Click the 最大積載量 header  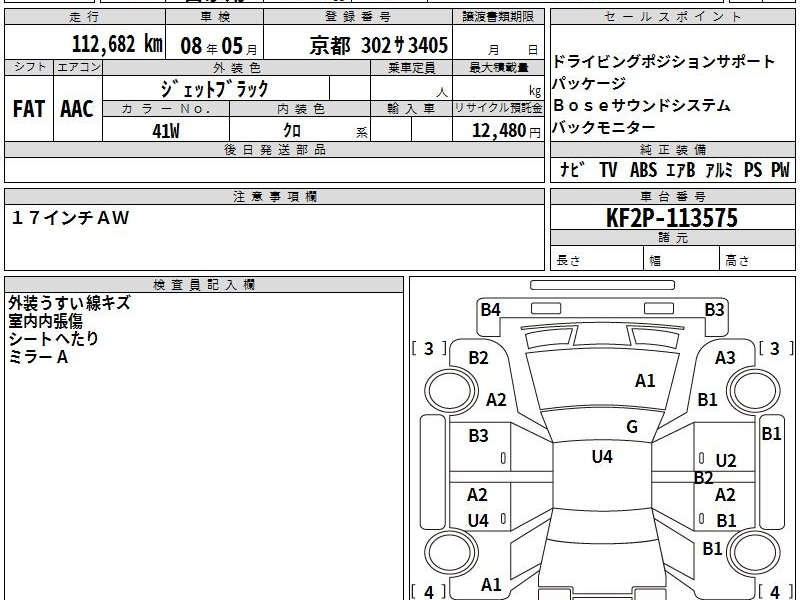[498, 67]
